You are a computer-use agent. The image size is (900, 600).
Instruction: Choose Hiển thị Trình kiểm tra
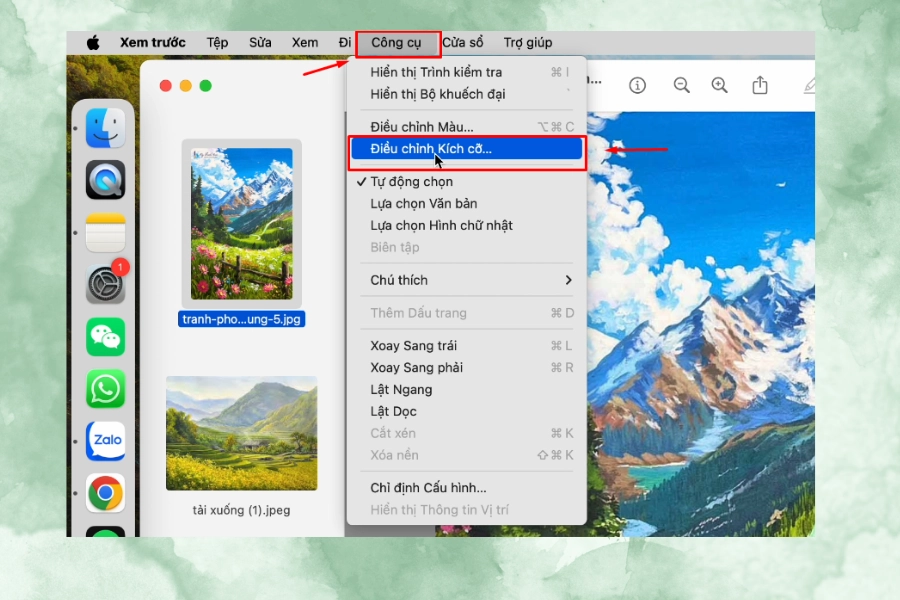click(x=467, y=72)
